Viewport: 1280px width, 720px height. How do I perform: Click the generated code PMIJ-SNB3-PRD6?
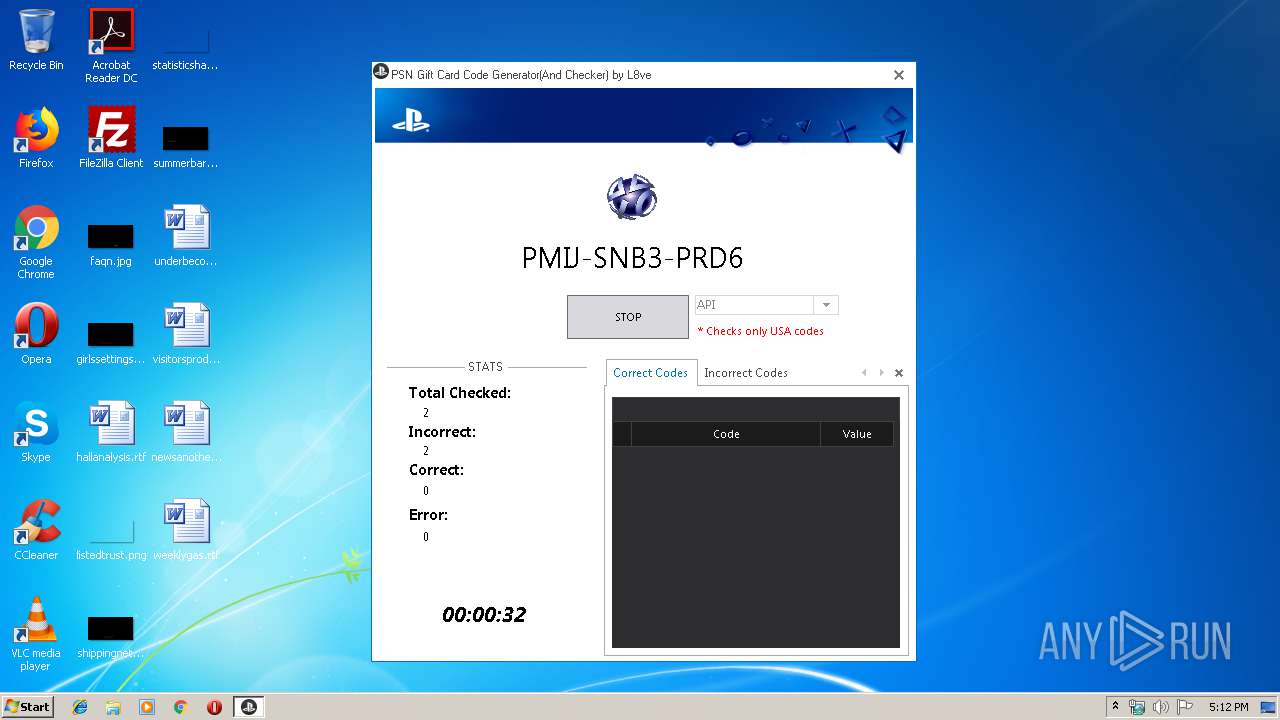(632, 258)
